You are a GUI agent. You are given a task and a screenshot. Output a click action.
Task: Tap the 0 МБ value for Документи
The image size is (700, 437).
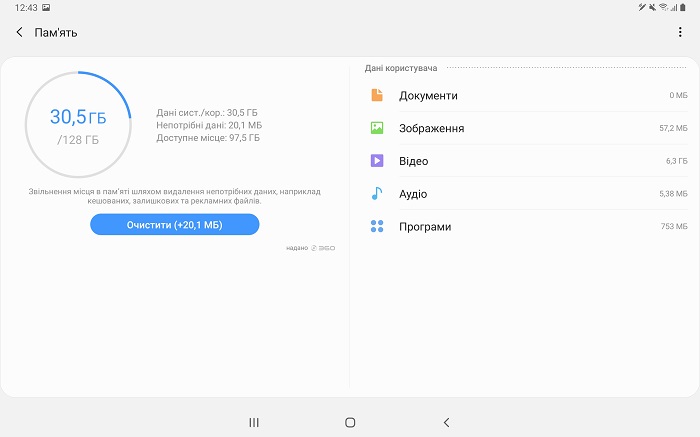click(x=678, y=95)
